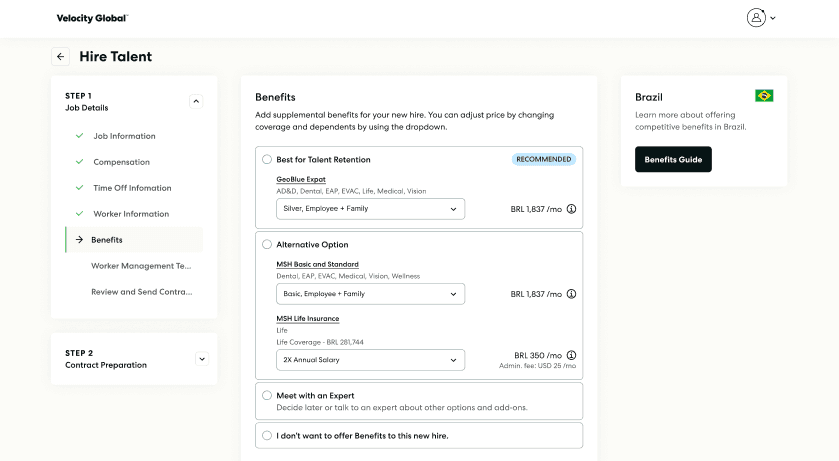Click info icon for MSH Basic and Standard price
The width and height of the screenshot is (839, 461).
pyautogui.click(x=571, y=294)
